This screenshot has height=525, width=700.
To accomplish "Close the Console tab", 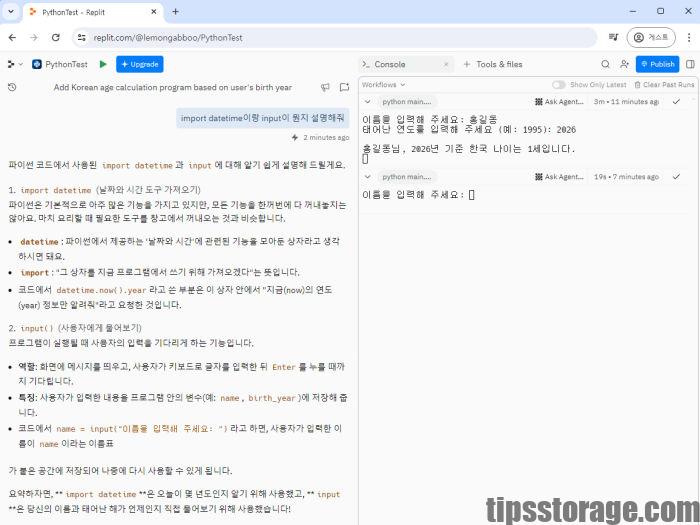I will click(x=446, y=64).
